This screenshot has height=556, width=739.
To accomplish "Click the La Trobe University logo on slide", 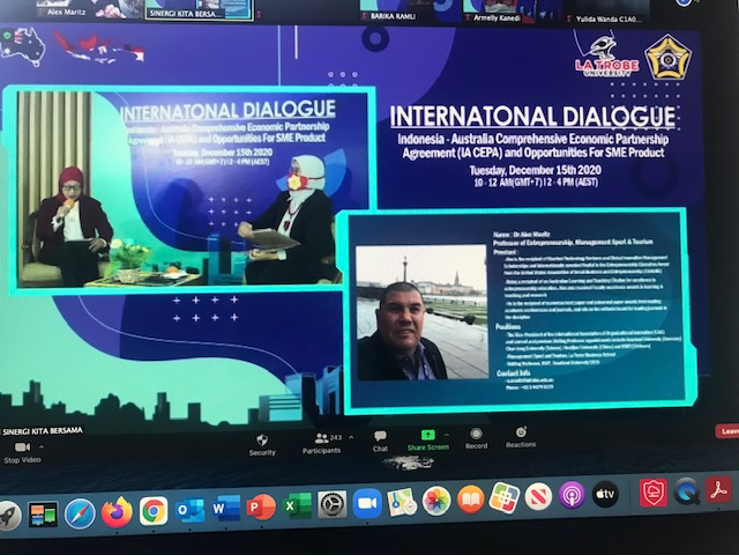I will (x=606, y=57).
